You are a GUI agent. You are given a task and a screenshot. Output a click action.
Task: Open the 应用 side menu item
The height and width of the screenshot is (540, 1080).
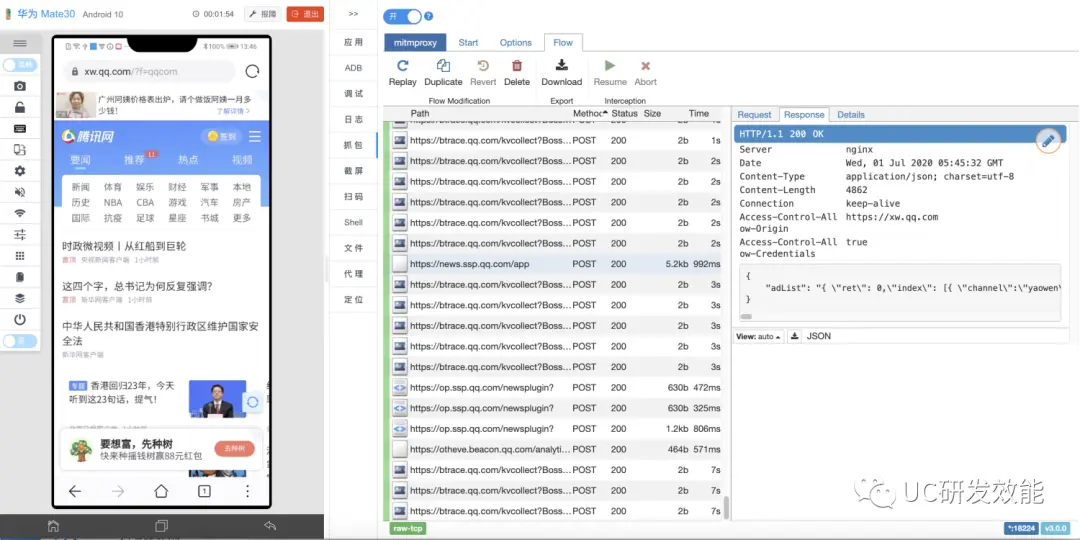click(x=353, y=42)
